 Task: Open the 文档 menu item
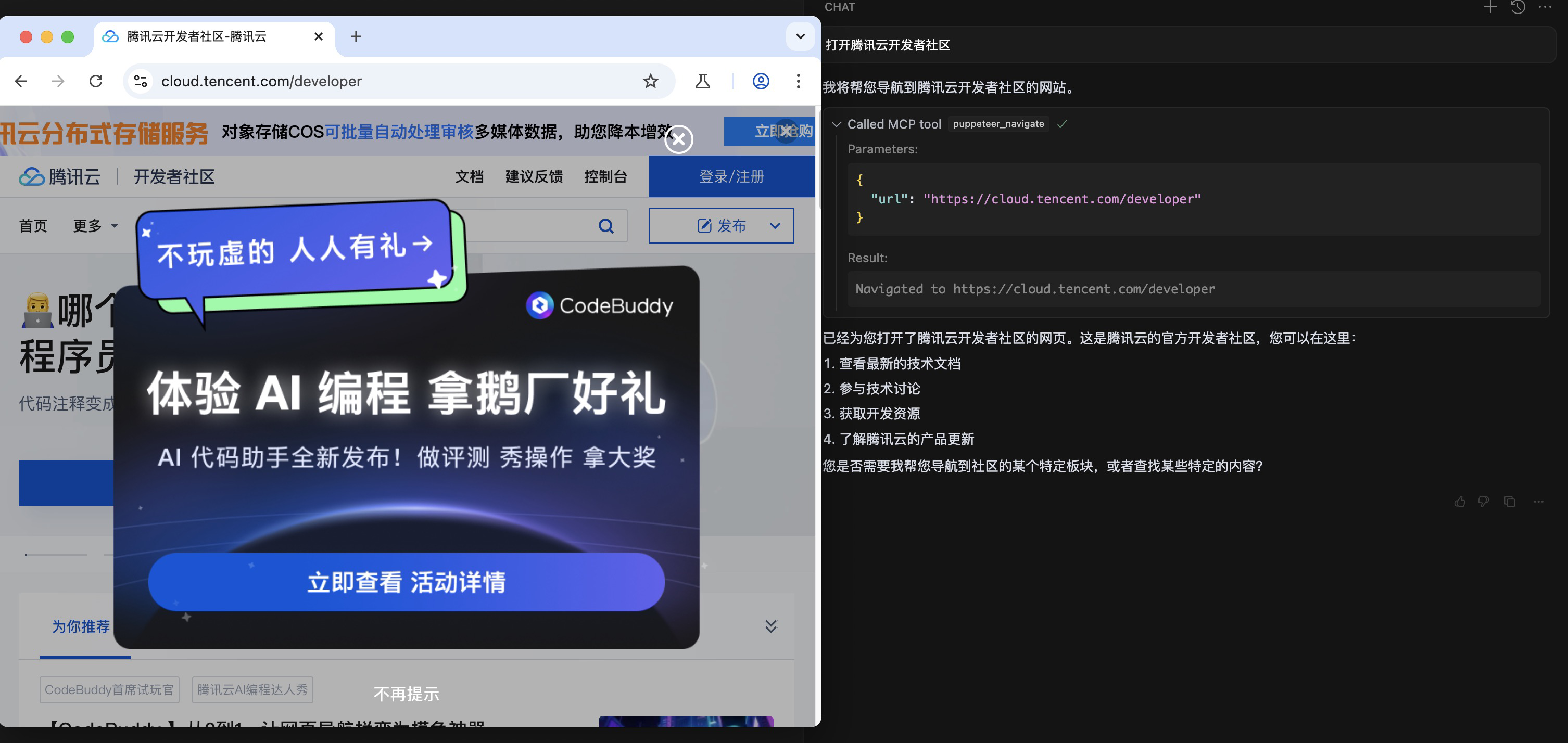click(469, 177)
